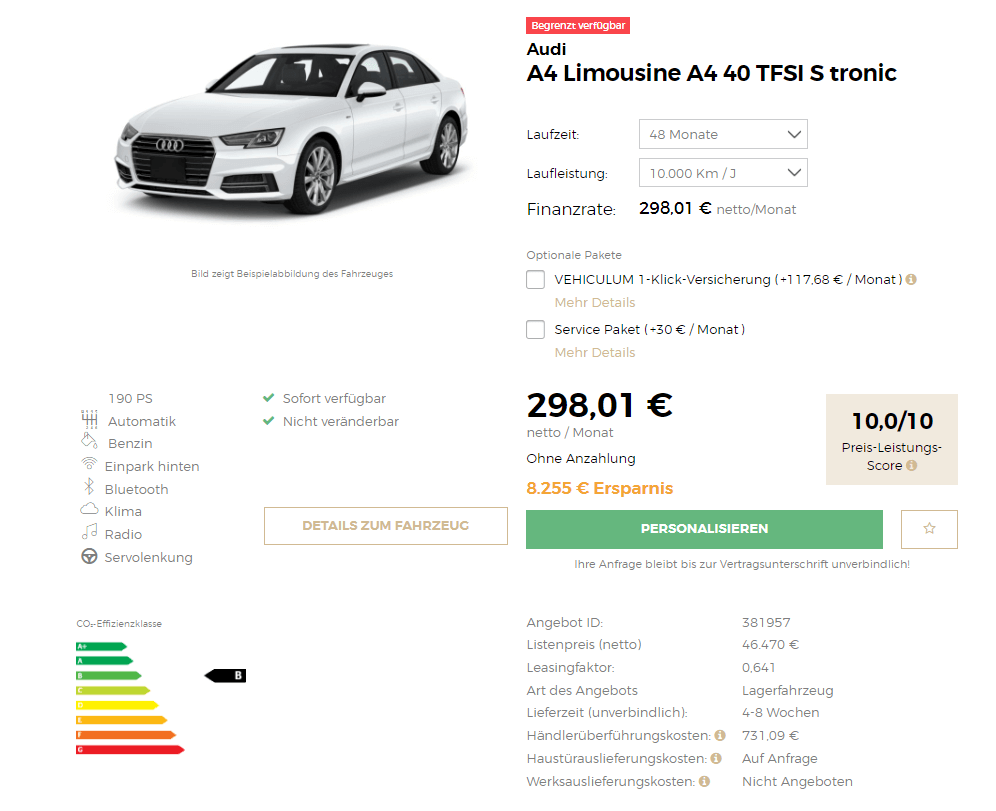Click info icon next to Händlerüberführungskosten
Viewport: 996px width, 811px height.
(720, 735)
